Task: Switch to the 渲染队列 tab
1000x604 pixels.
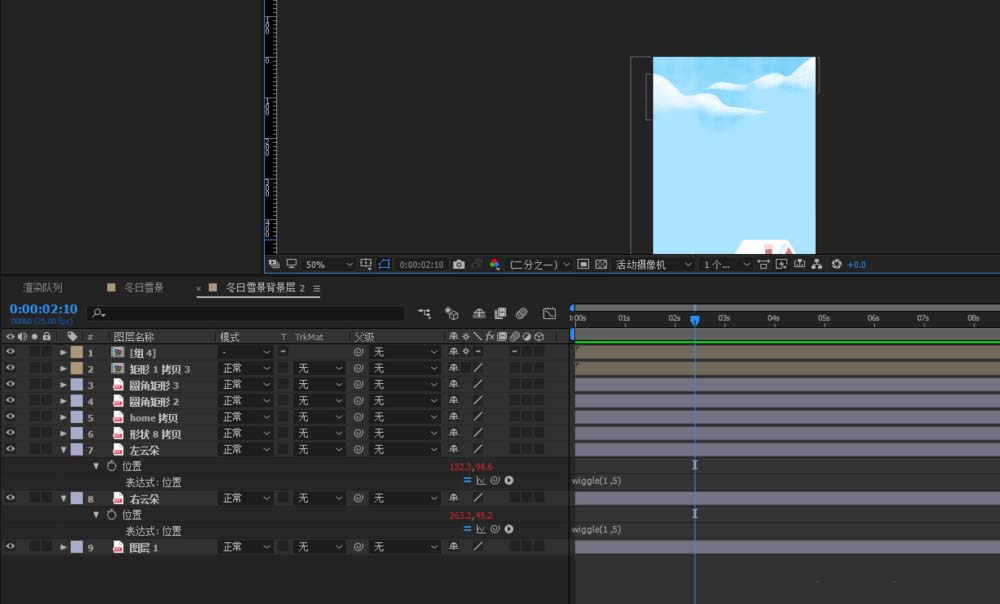Action: click(x=43, y=288)
